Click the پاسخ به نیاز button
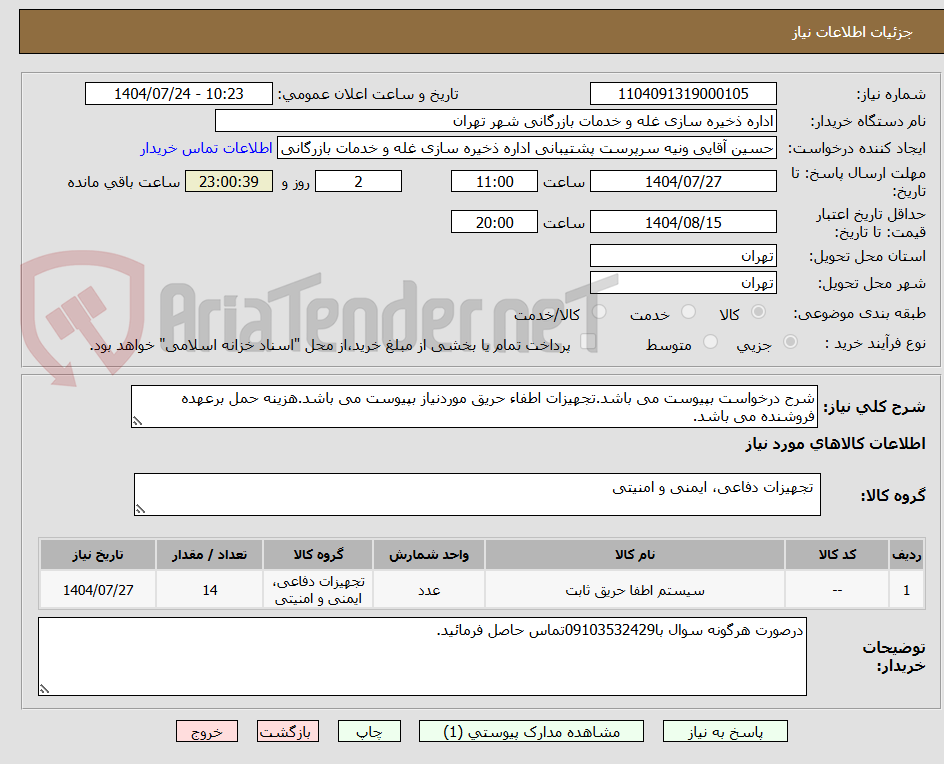Viewport: 944px width, 764px height. pos(725,731)
